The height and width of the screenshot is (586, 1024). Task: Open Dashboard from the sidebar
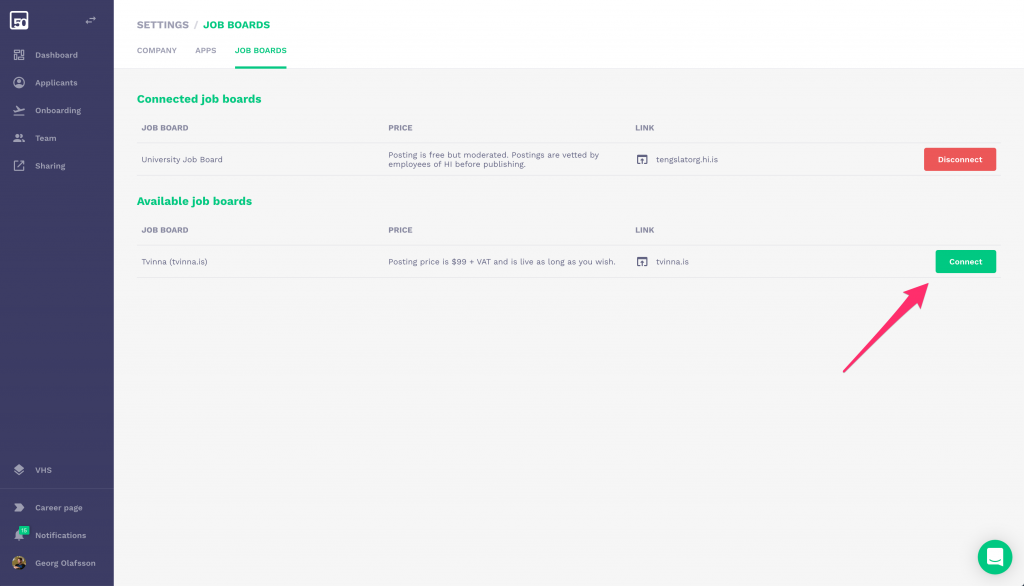tap(56, 55)
